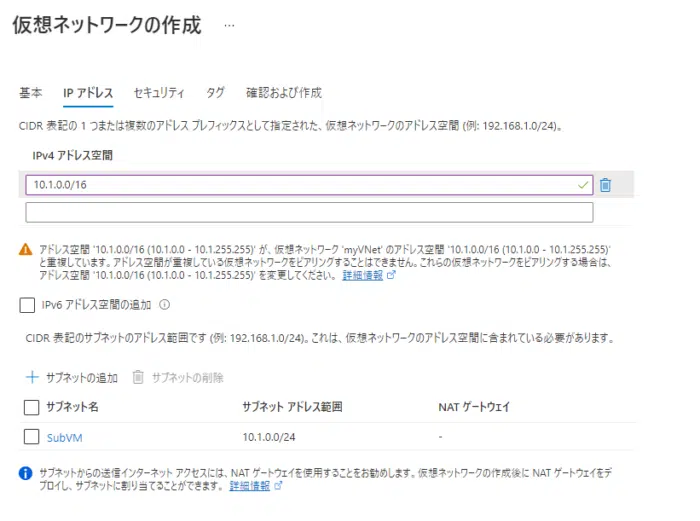
Task: Click the empty IPv4 address space field
Action: (309, 212)
